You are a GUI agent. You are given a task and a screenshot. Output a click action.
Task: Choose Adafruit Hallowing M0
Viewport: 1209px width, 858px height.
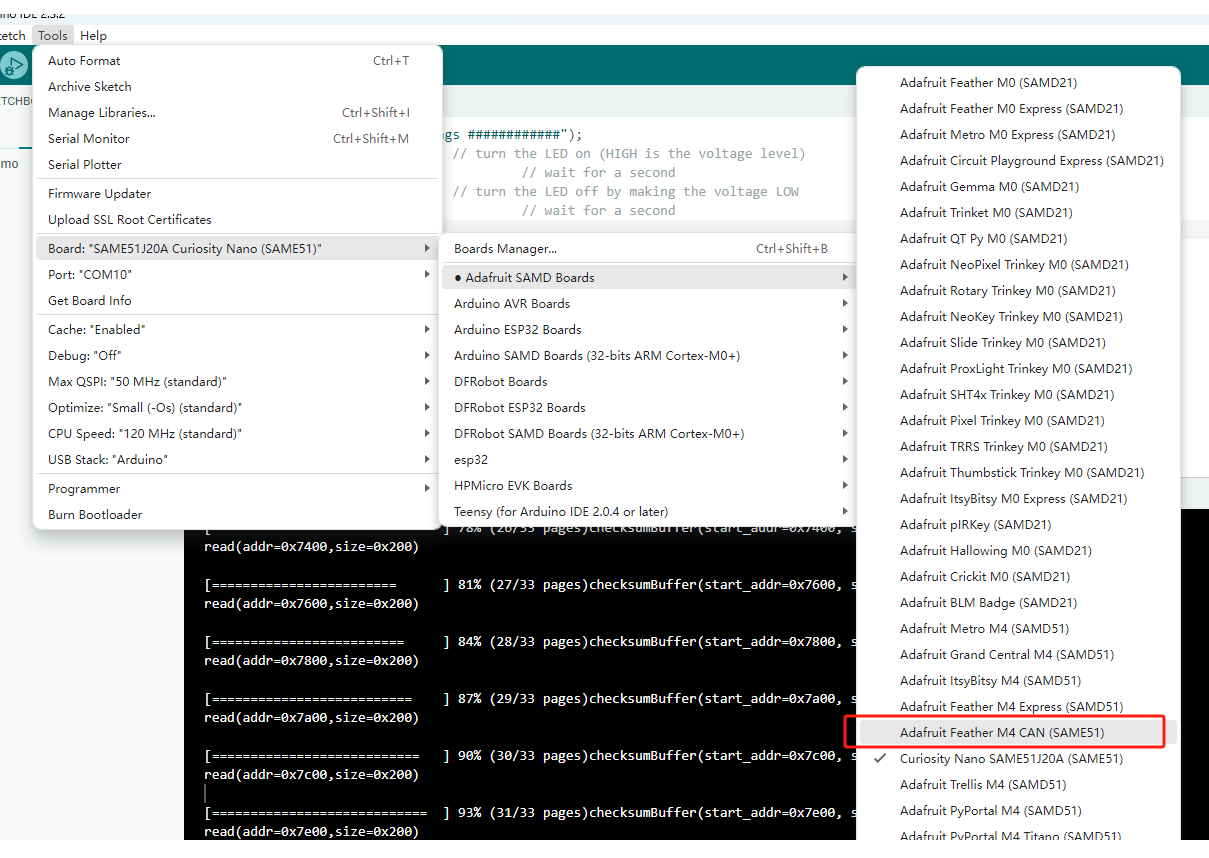coord(1018,551)
